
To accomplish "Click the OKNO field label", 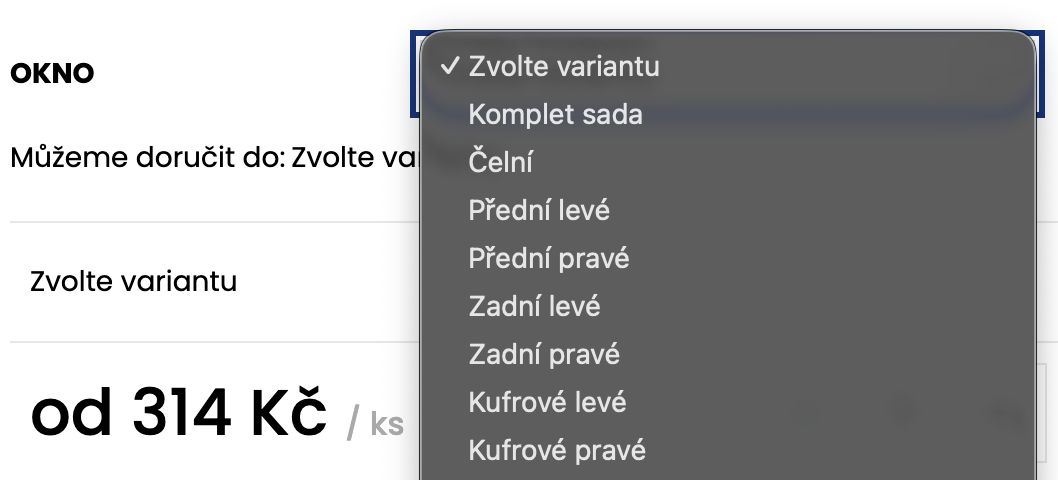I will click(x=52, y=74).
